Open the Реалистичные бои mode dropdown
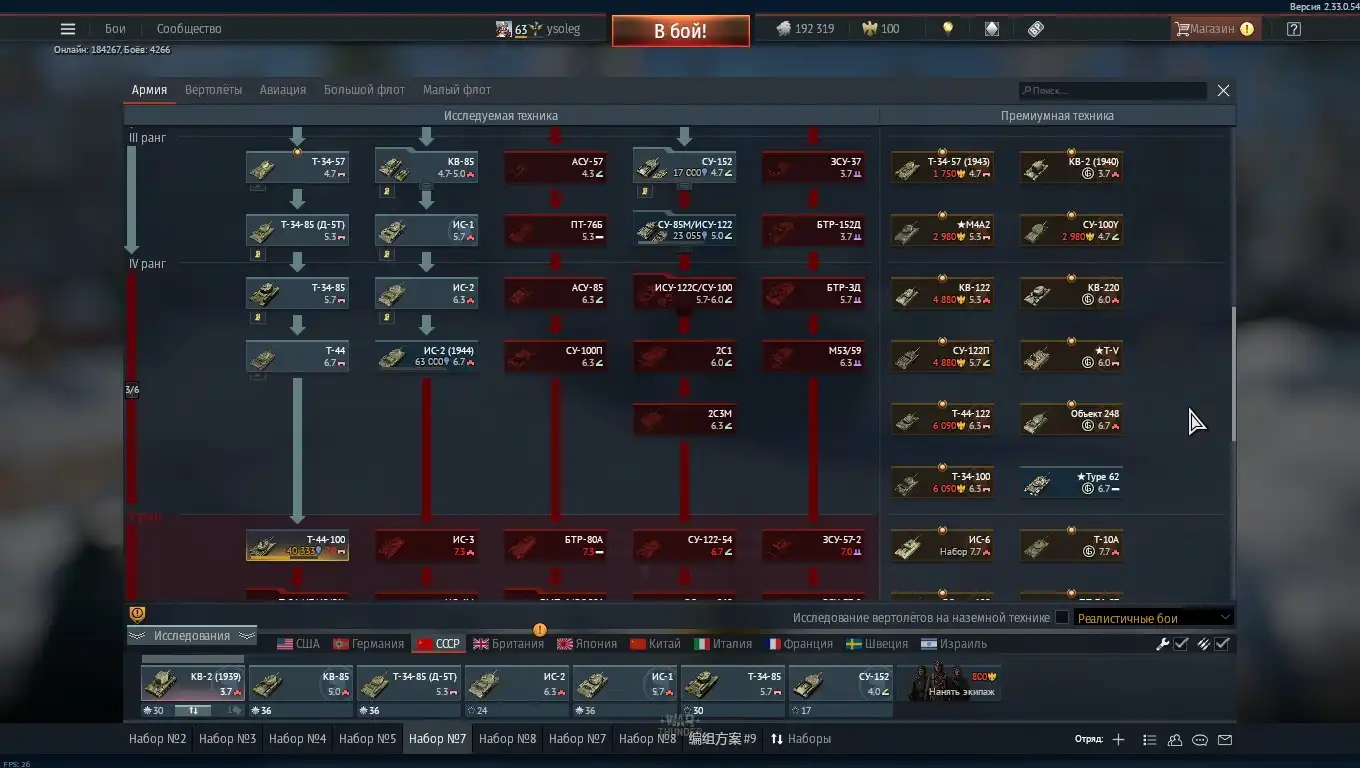The height and width of the screenshot is (768, 1360). coord(1154,618)
